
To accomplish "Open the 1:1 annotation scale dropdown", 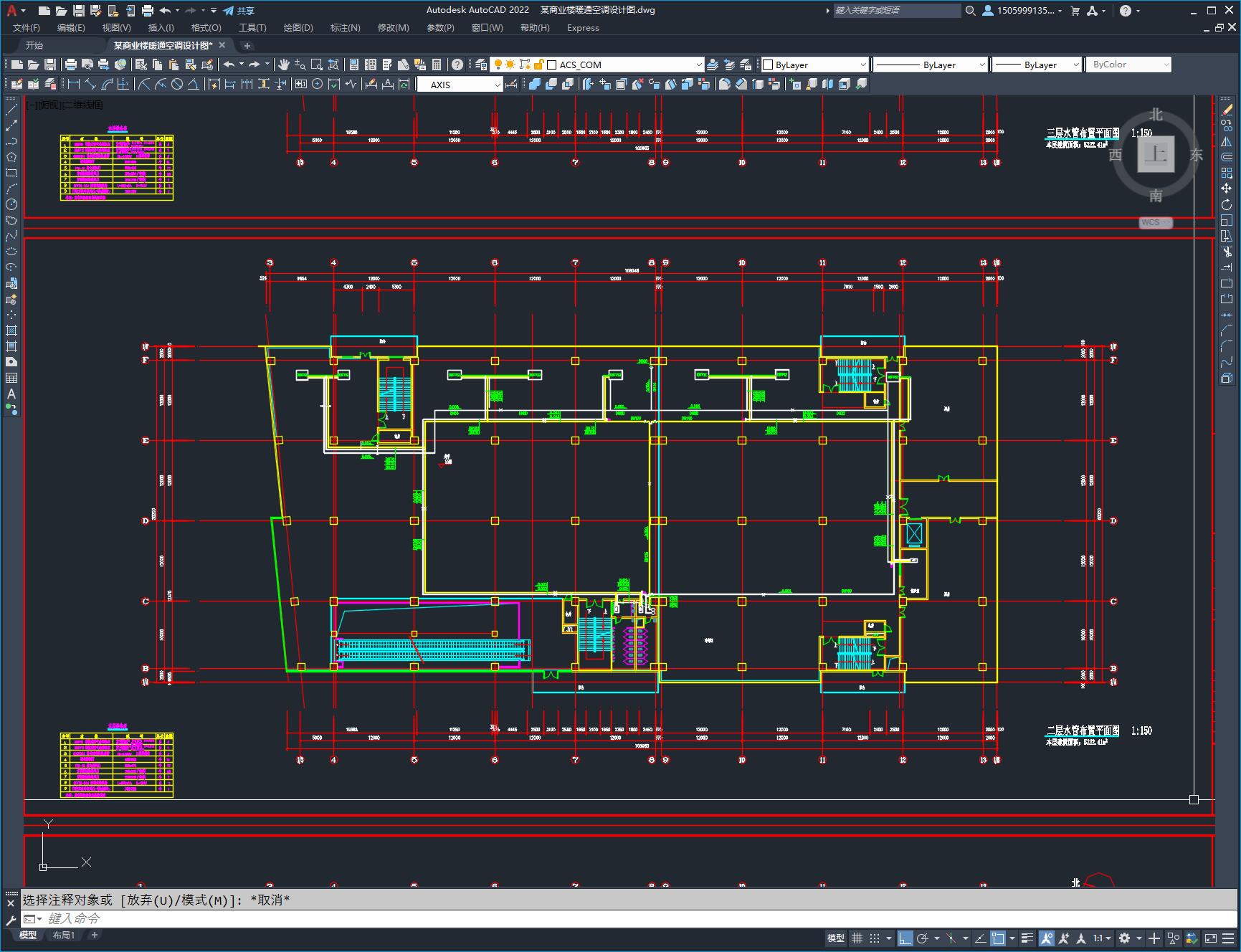I will [x=1102, y=938].
